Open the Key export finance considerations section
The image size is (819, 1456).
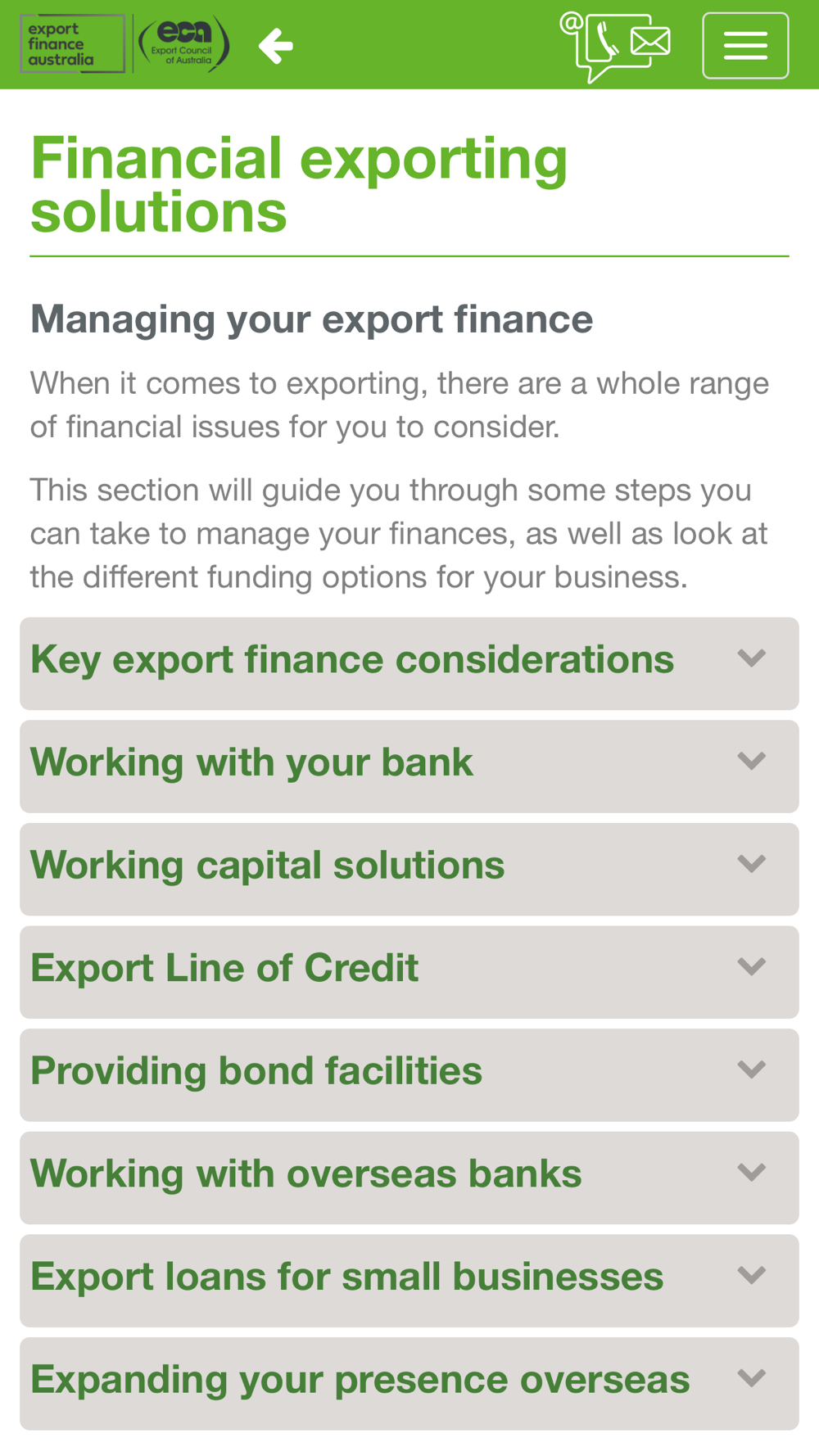tap(352, 660)
